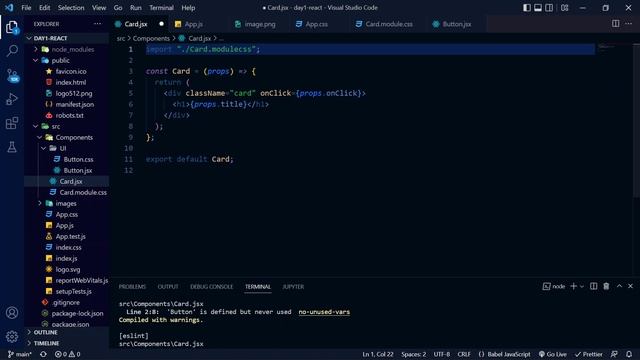This screenshot has height=360, width=640.
Task: Switch to the Debug Console tab
Action: pyautogui.click(x=211, y=287)
